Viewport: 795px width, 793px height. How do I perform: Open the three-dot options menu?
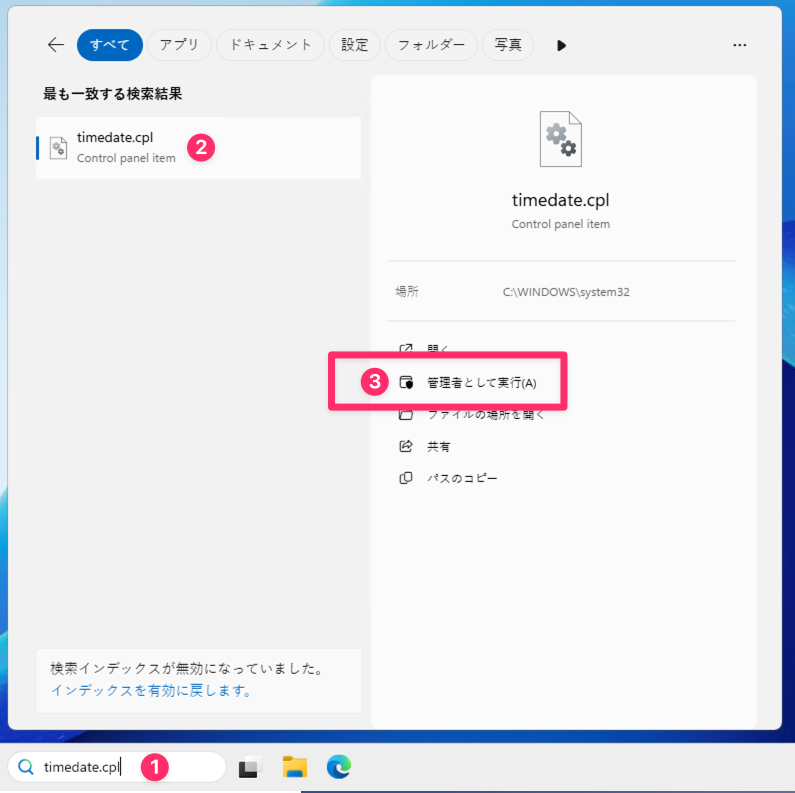point(740,45)
